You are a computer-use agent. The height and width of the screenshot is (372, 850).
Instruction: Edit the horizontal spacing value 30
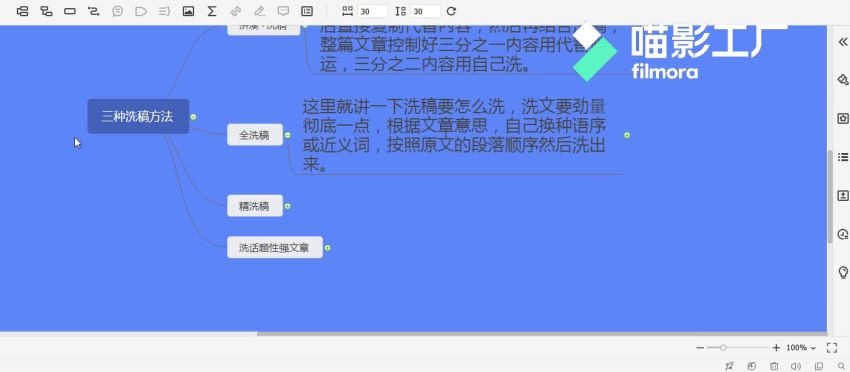pyautogui.click(x=372, y=11)
